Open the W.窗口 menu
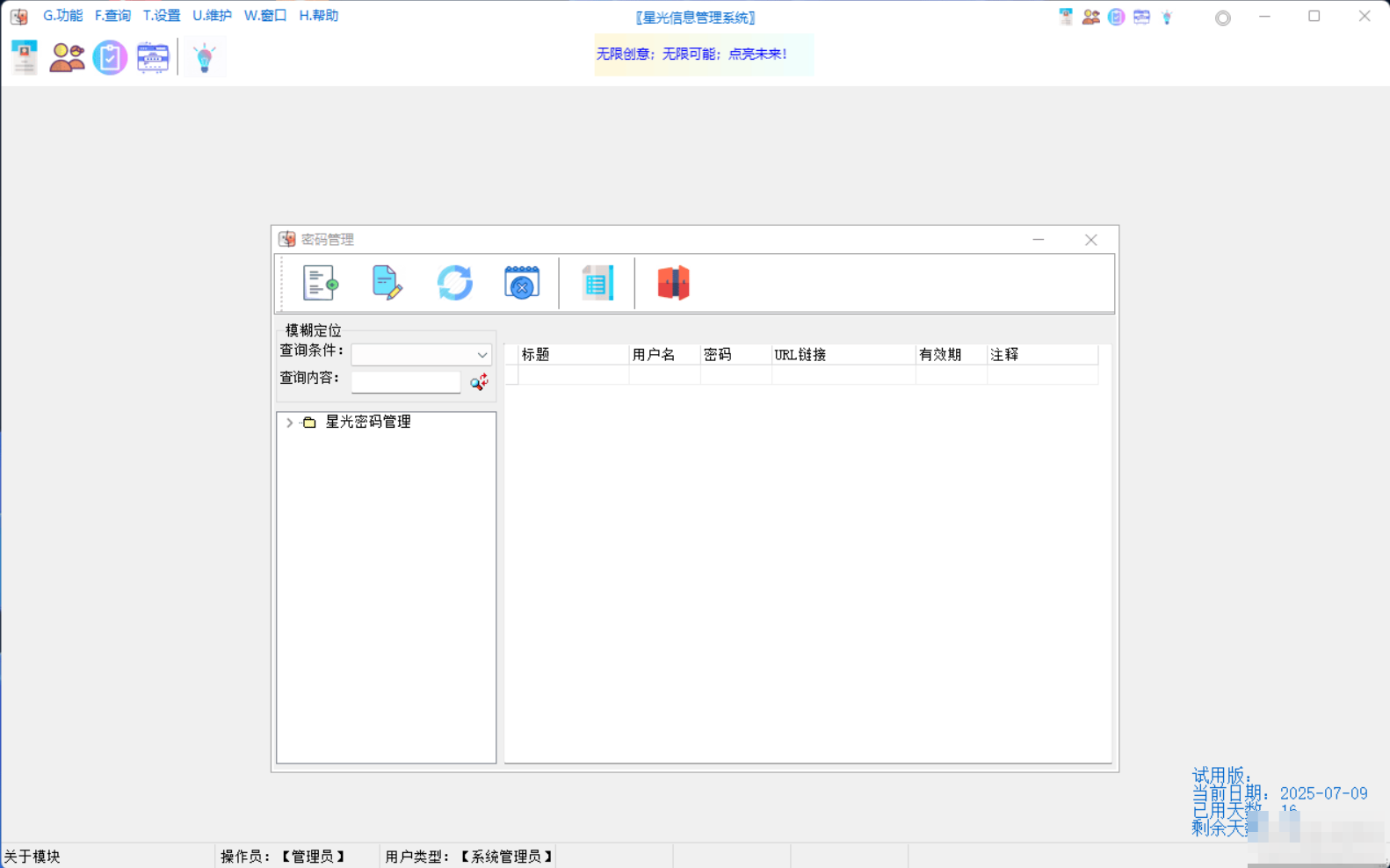Image resolution: width=1390 pixels, height=868 pixels. (265, 16)
